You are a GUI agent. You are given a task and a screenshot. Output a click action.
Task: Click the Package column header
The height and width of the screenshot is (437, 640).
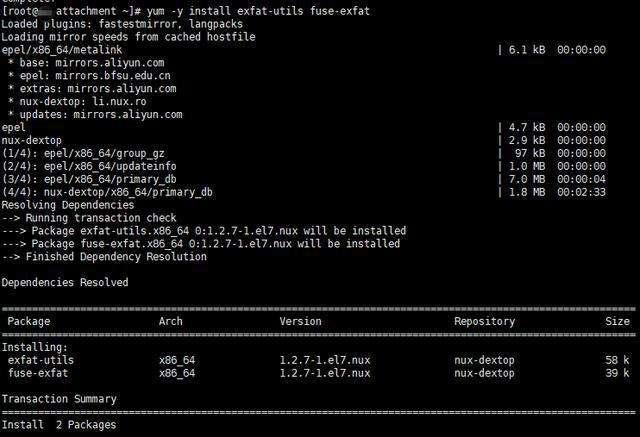29,322
